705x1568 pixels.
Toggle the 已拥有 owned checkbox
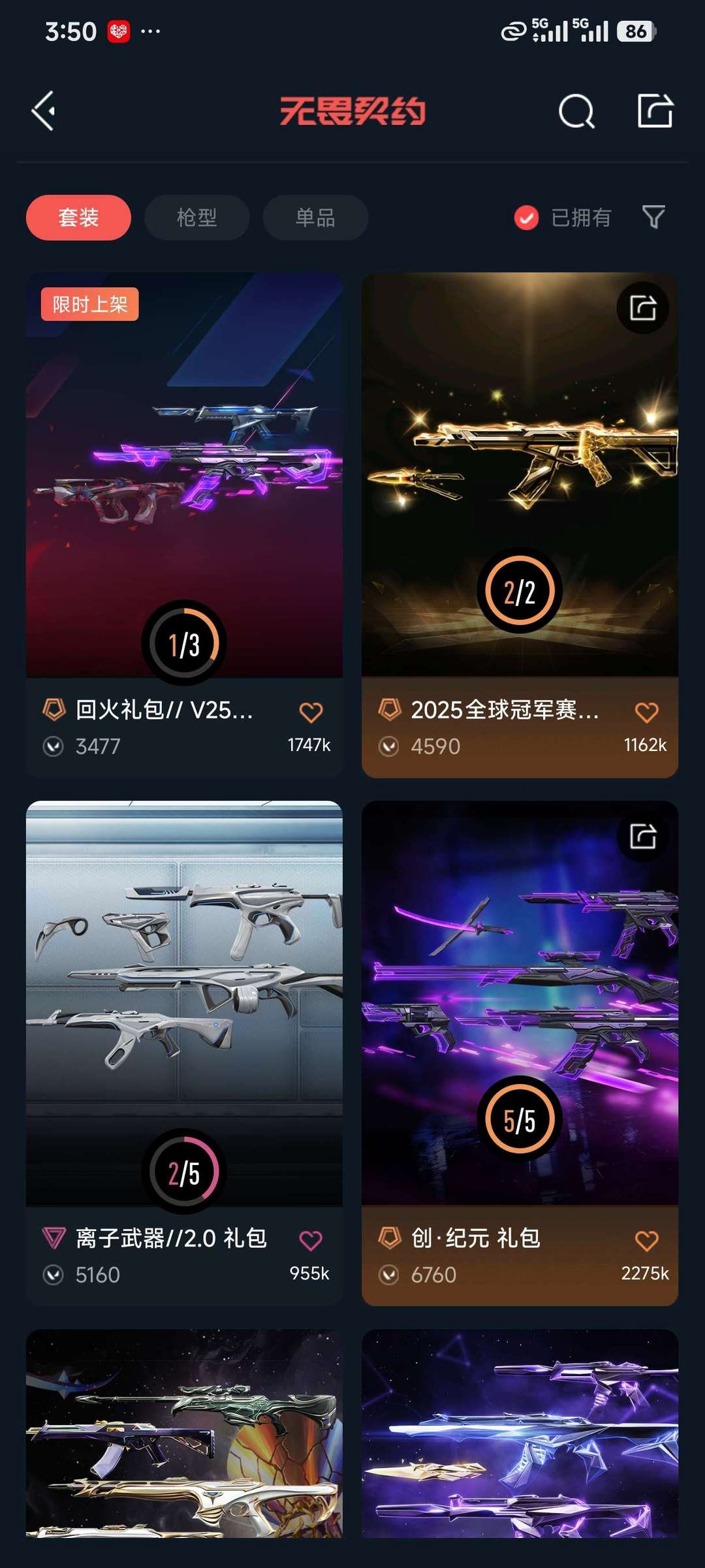pos(526,217)
